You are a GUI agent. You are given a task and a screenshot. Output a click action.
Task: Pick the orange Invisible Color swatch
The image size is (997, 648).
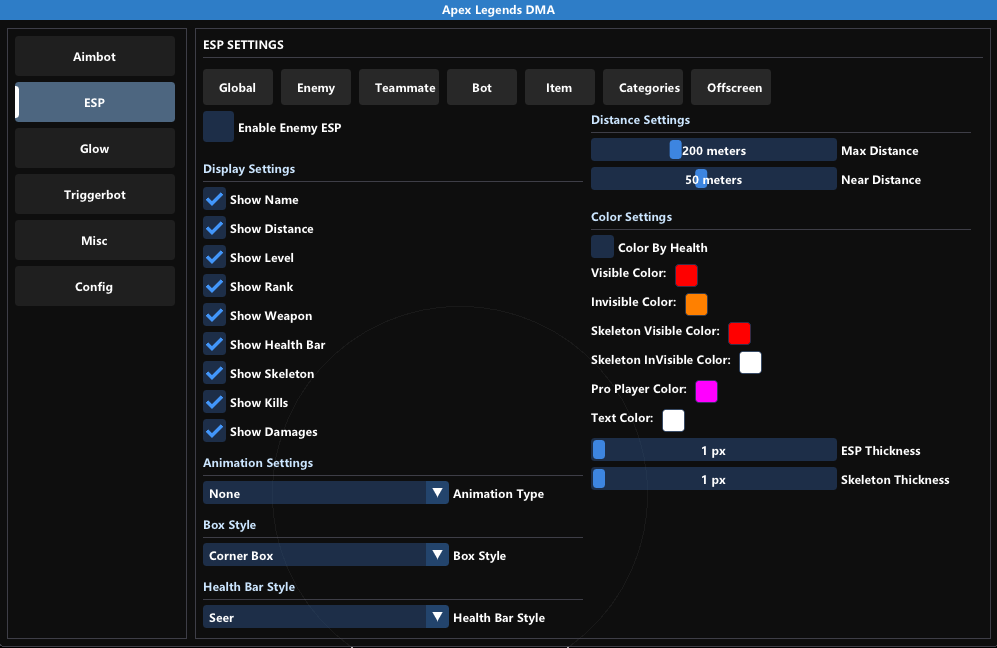tap(696, 304)
